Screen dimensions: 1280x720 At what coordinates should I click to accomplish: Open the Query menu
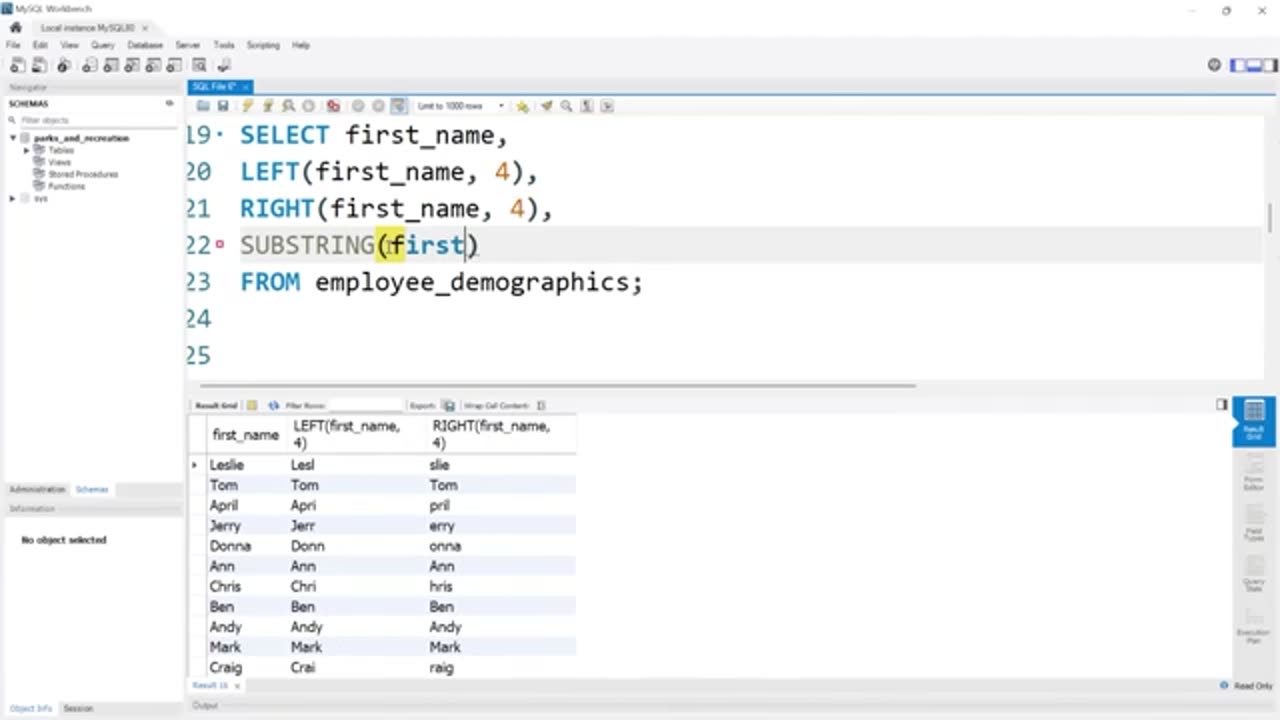pyautogui.click(x=103, y=45)
